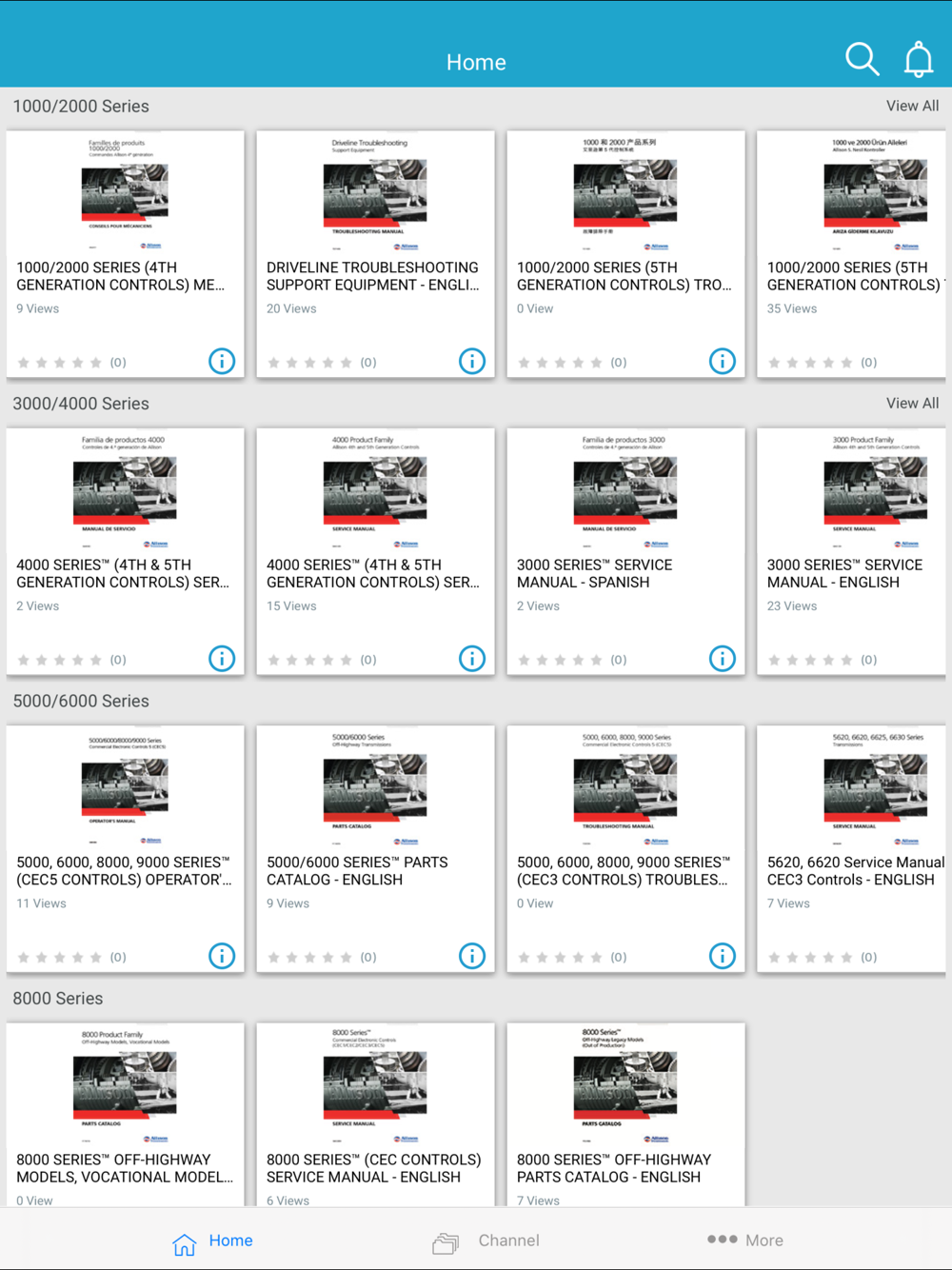Viewport: 952px width, 1270px height.
Task: Select the "8000 Series" section heading
Action: point(58,999)
